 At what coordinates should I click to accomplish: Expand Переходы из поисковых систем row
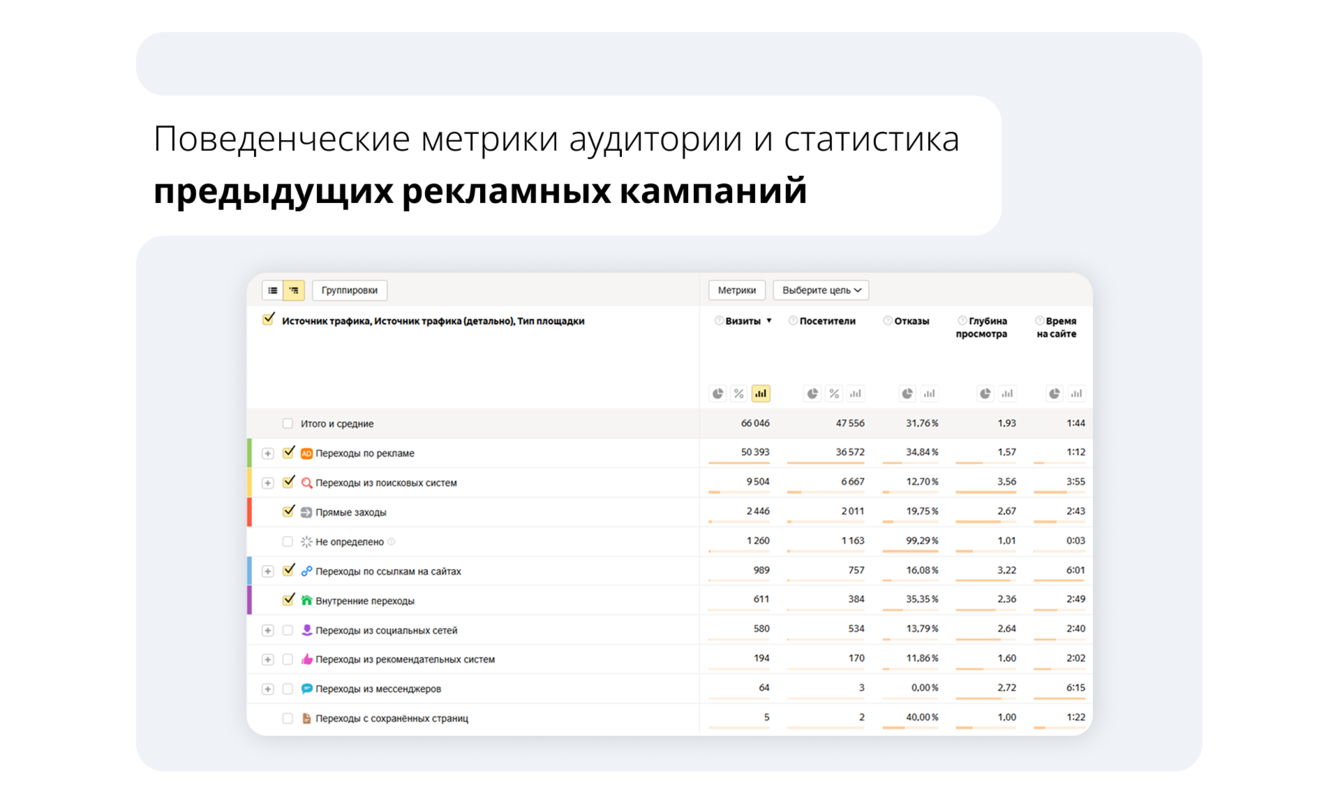(x=268, y=482)
